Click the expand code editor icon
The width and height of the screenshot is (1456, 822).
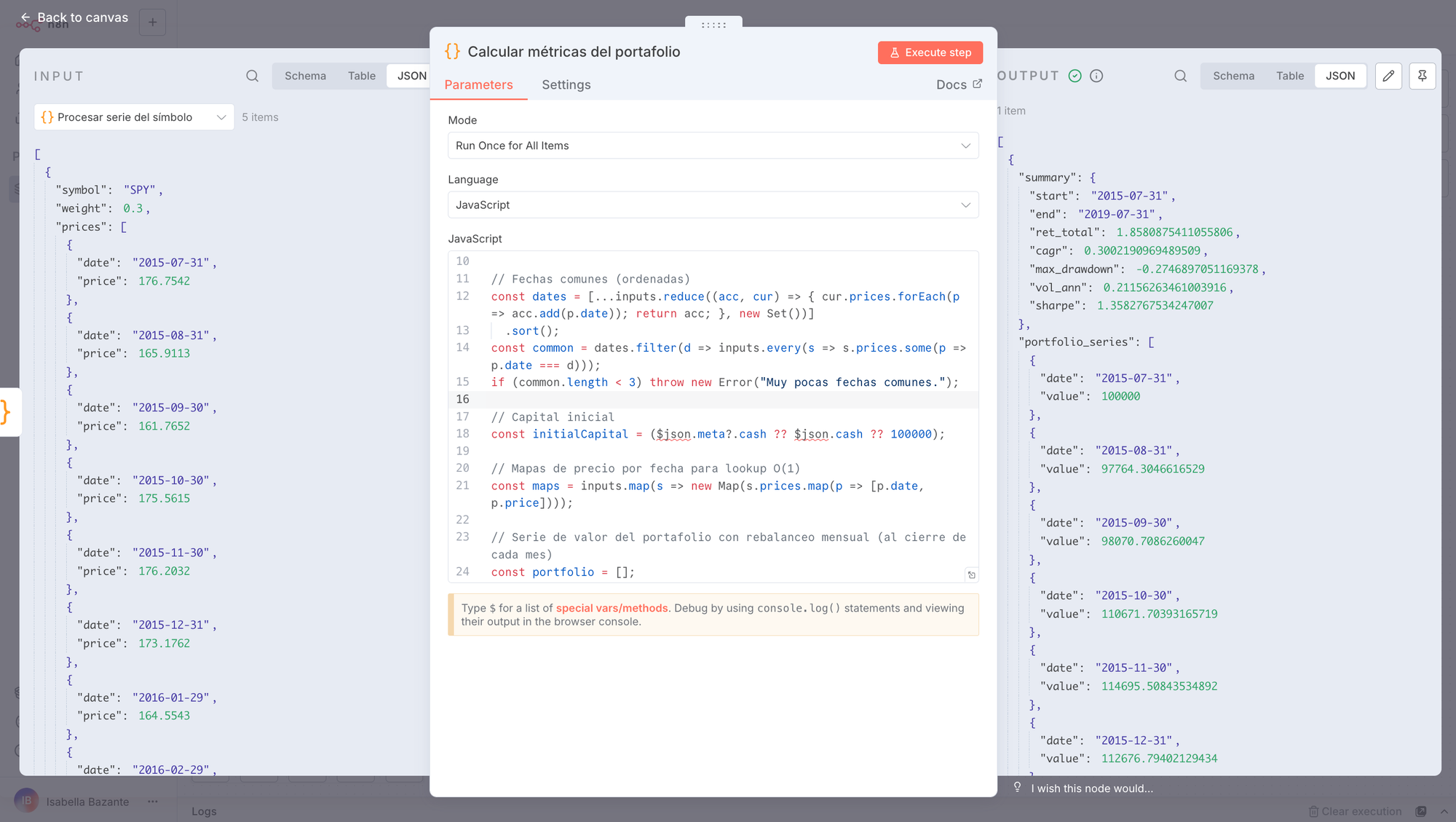pyautogui.click(x=971, y=575)
